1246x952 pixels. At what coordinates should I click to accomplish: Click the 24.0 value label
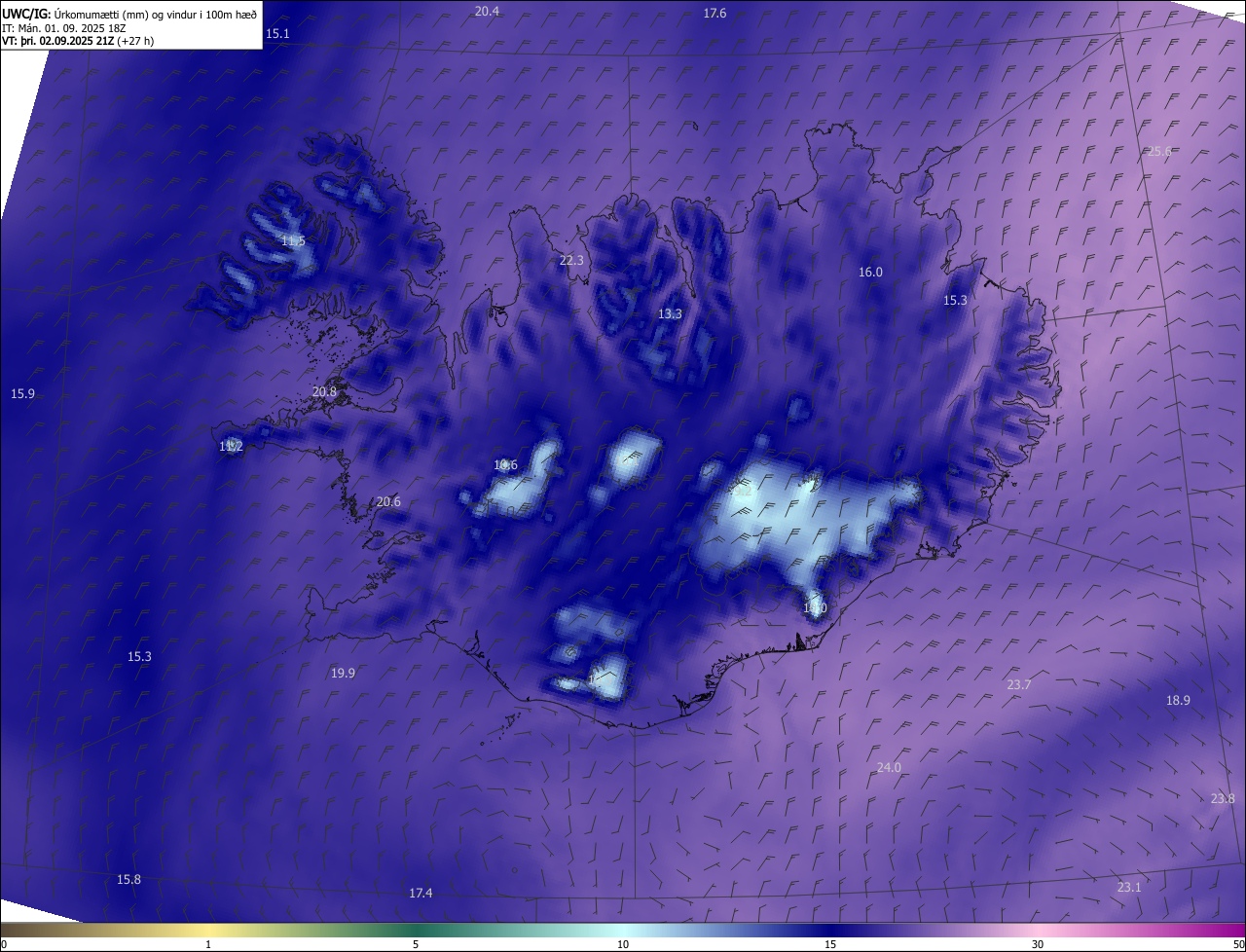[889, 768]
